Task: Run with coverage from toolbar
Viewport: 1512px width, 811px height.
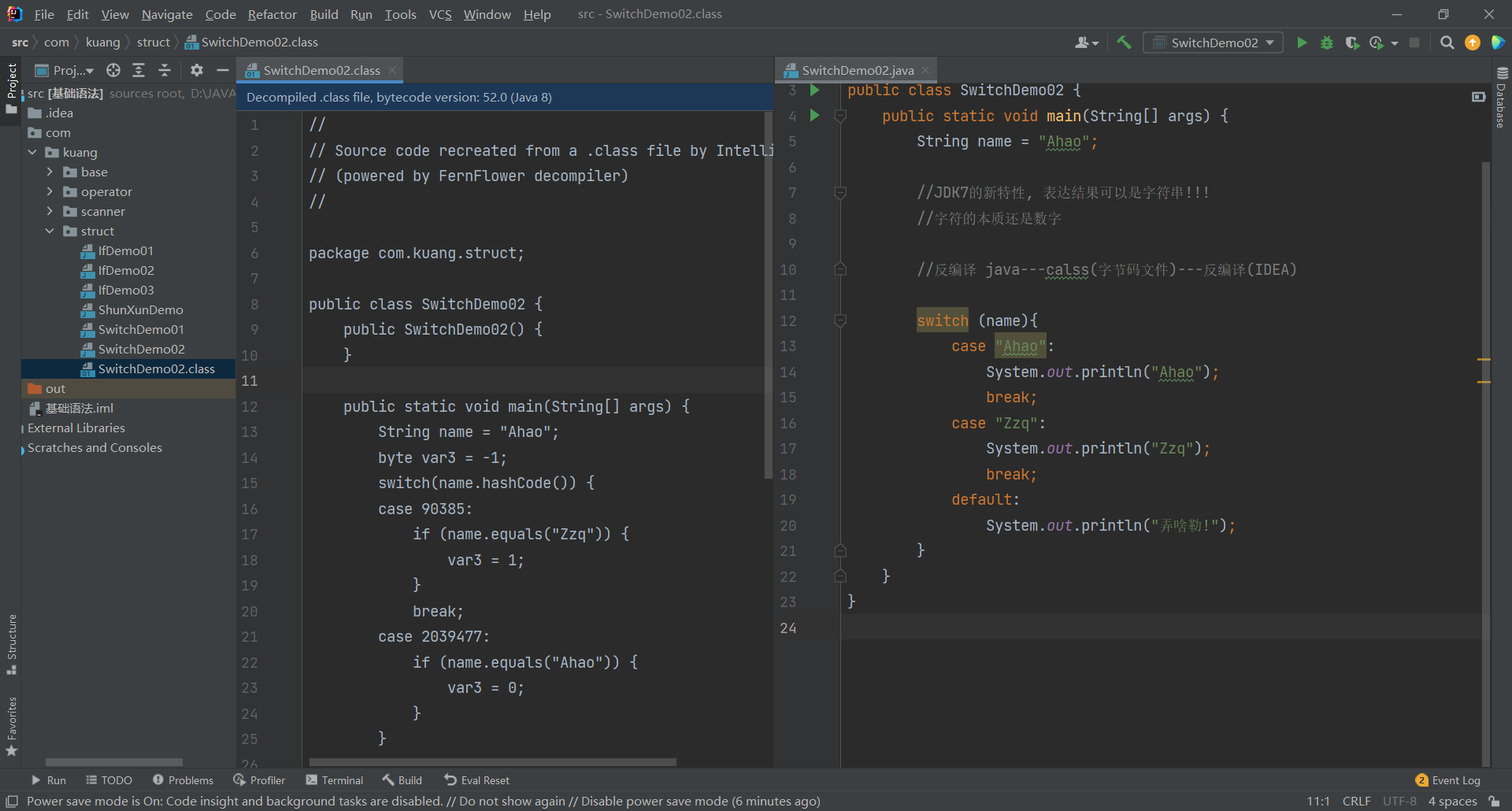Action: [x=1352, y=43]
